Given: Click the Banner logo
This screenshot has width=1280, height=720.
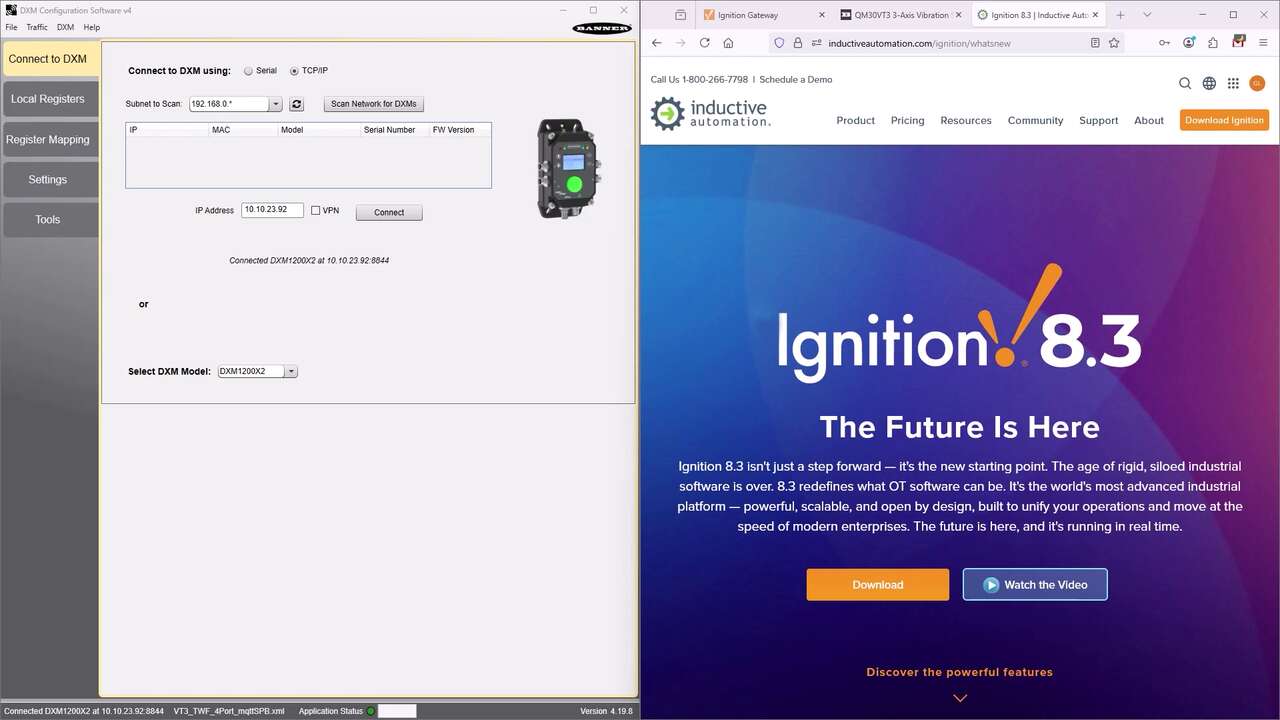Looking at the screenshot, I should tap(601, 27).
